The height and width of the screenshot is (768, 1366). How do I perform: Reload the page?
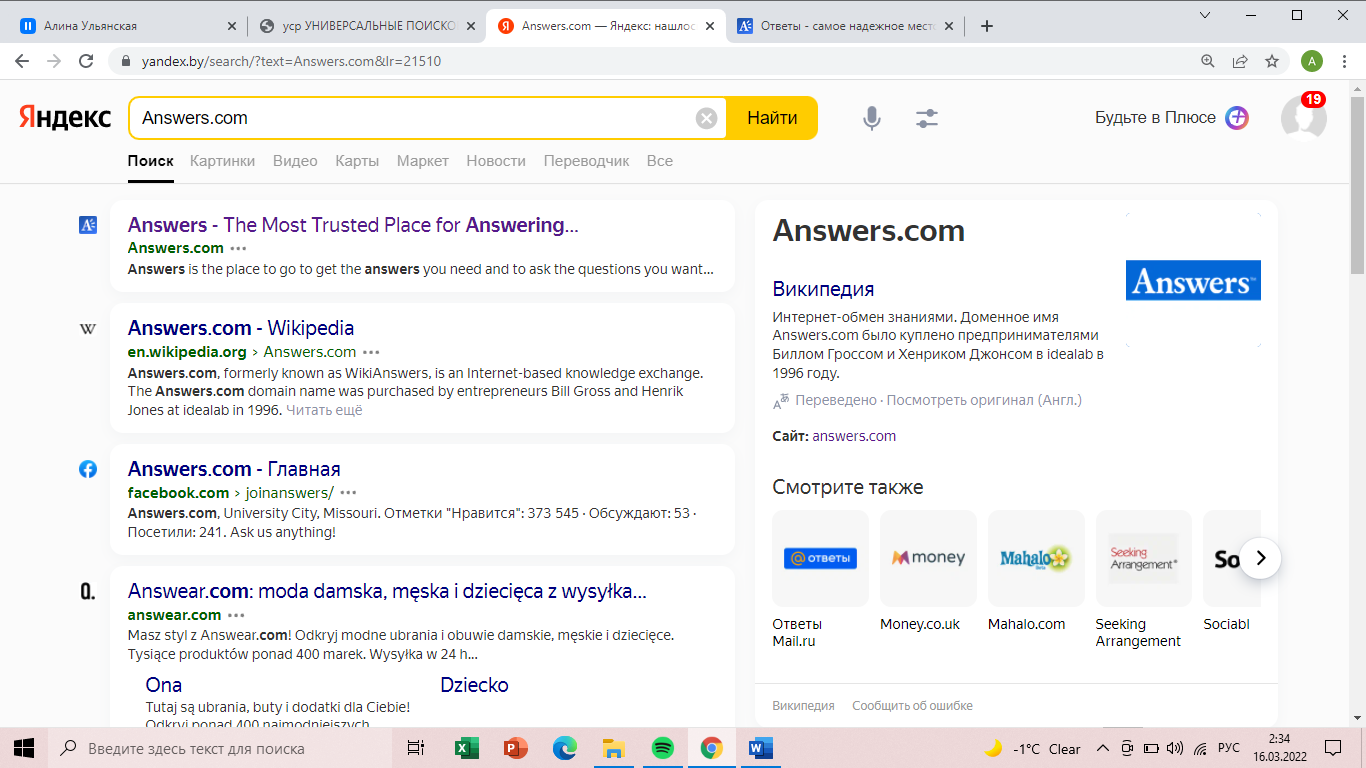pyautogui.click(x=86, y=61)
